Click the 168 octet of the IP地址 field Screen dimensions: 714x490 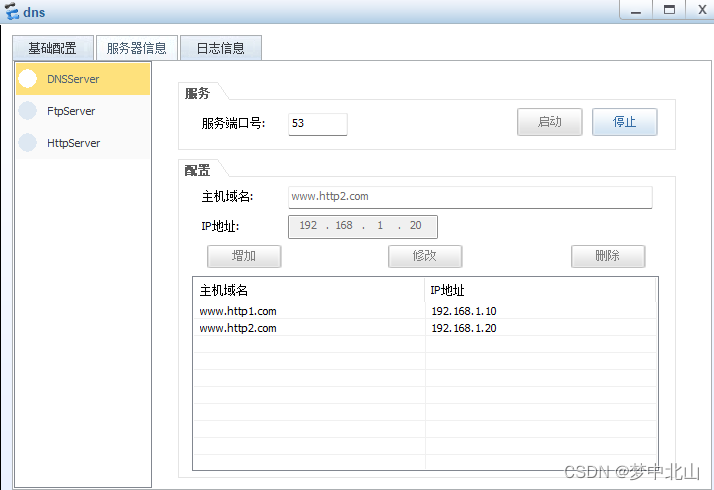point(344,225)
